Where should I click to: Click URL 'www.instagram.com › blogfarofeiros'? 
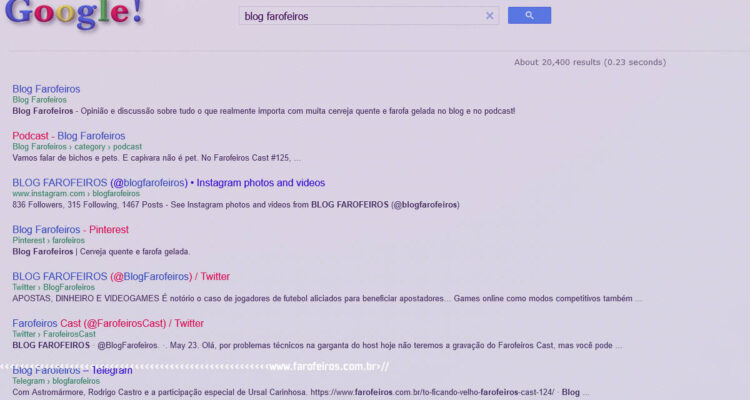(x=76, y=194)
